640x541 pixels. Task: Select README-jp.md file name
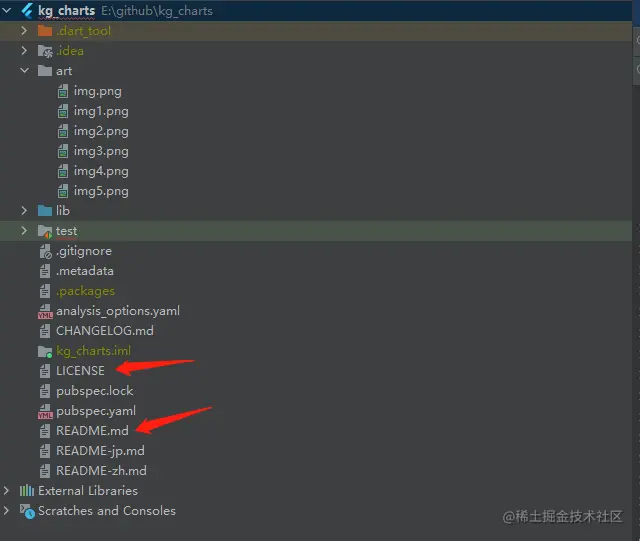pyautogui.click(x=100, y=451)
